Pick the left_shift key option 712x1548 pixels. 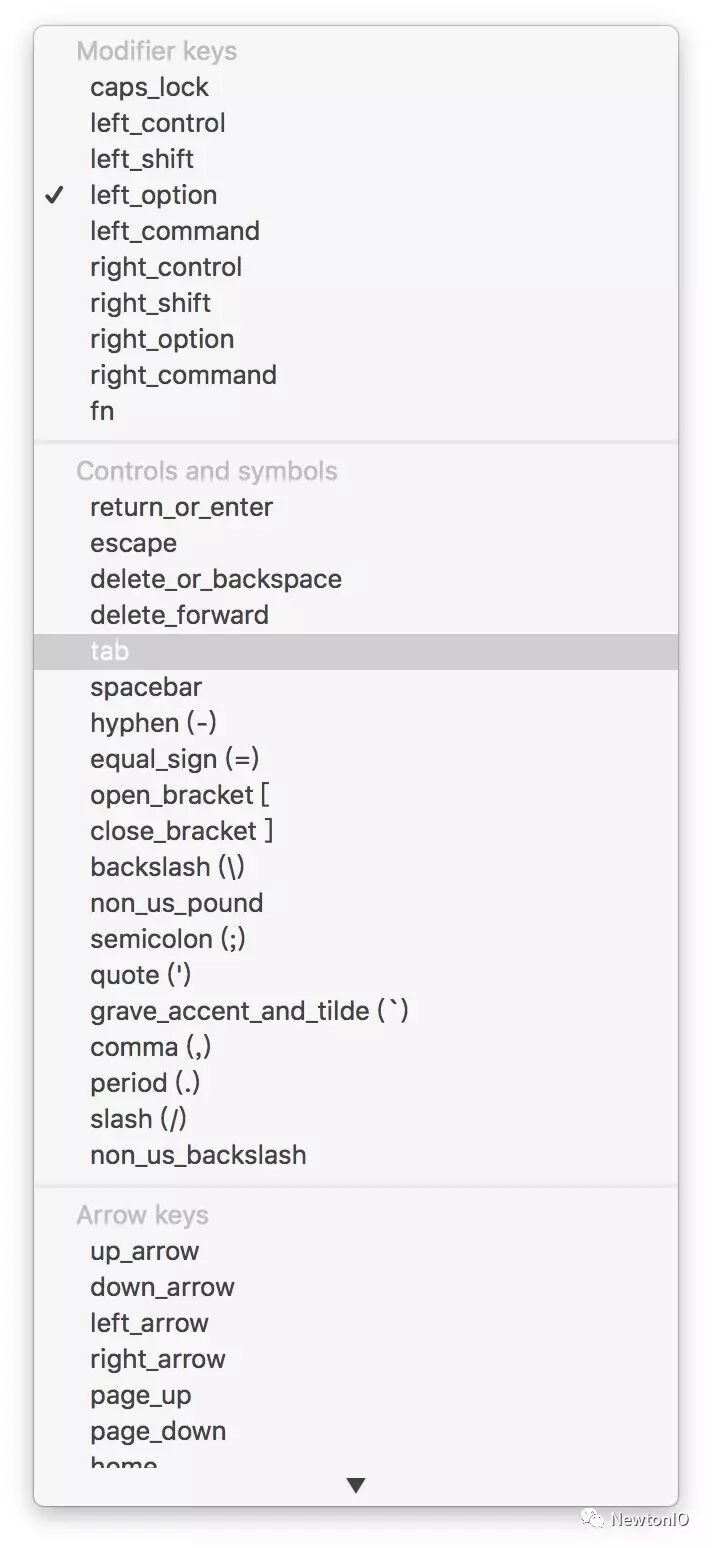point(142,159)
